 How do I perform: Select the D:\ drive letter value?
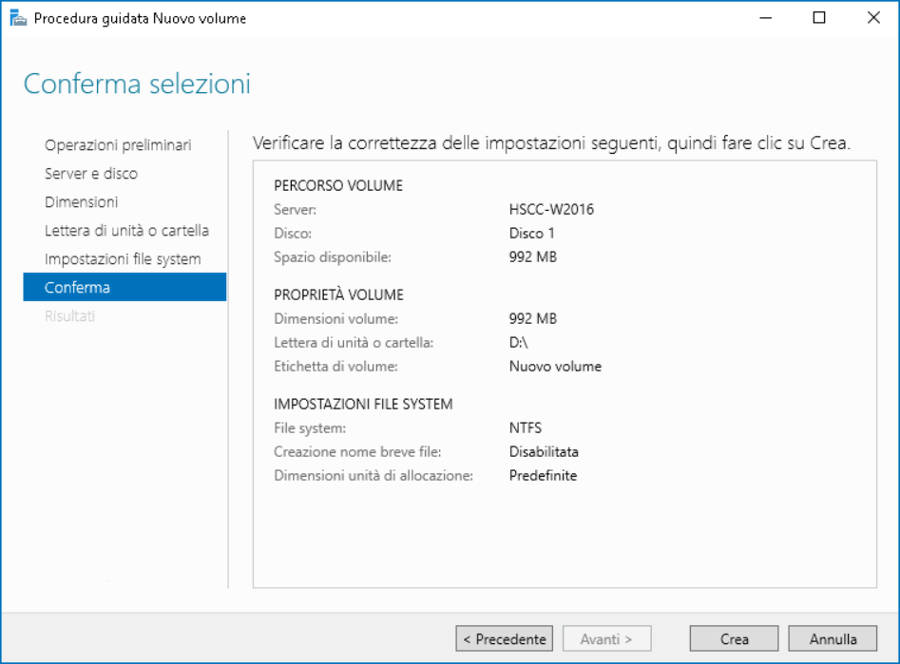(x=518, y=343)
